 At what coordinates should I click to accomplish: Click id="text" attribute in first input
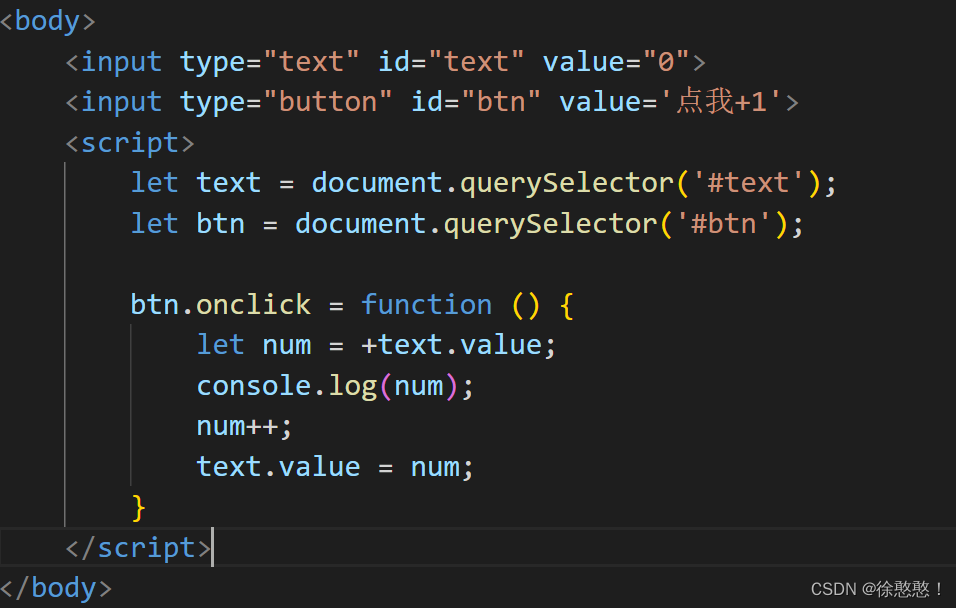tap(451, 62)
